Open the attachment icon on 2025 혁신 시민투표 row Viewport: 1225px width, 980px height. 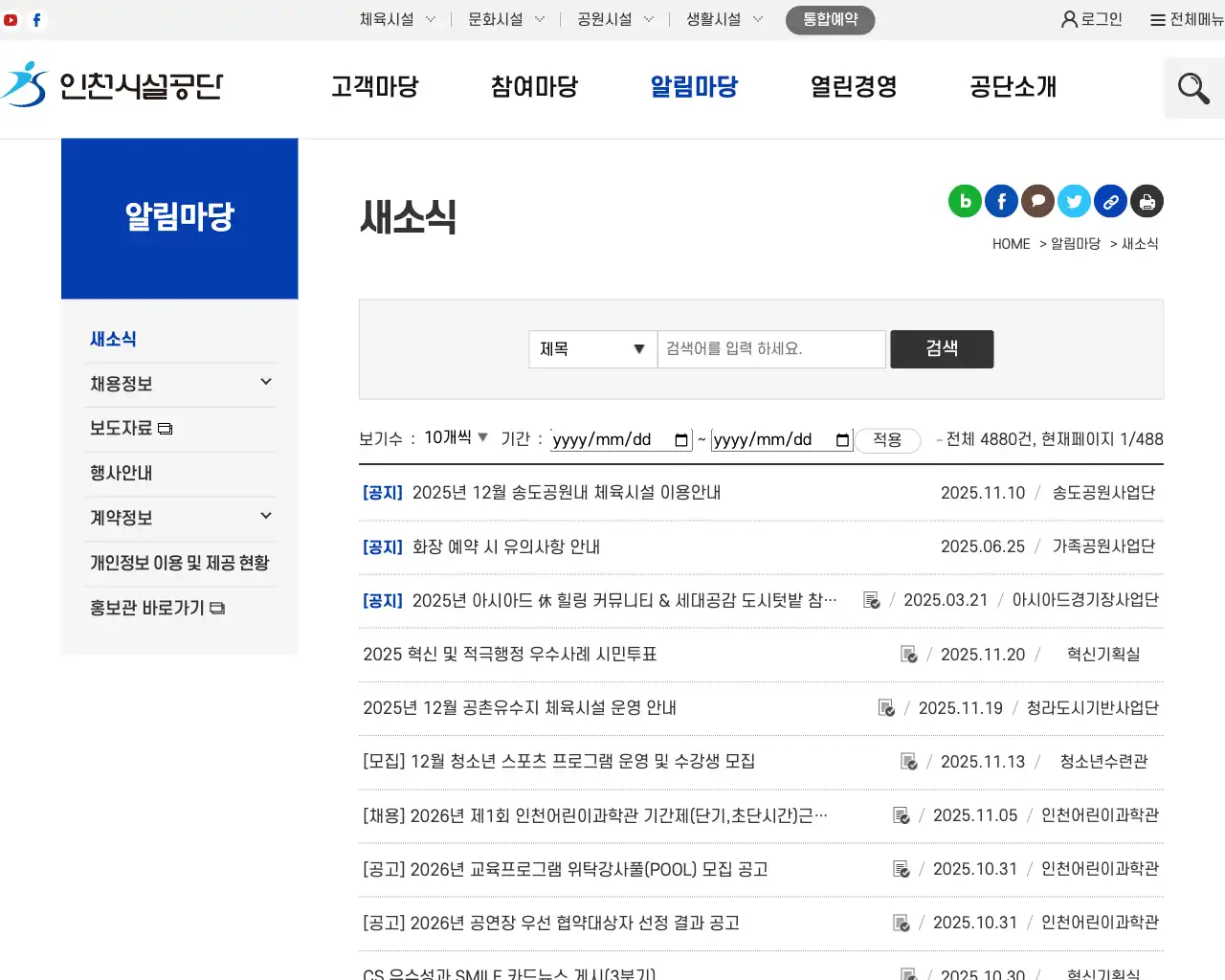pyautogui.click(x=907, y=654)
